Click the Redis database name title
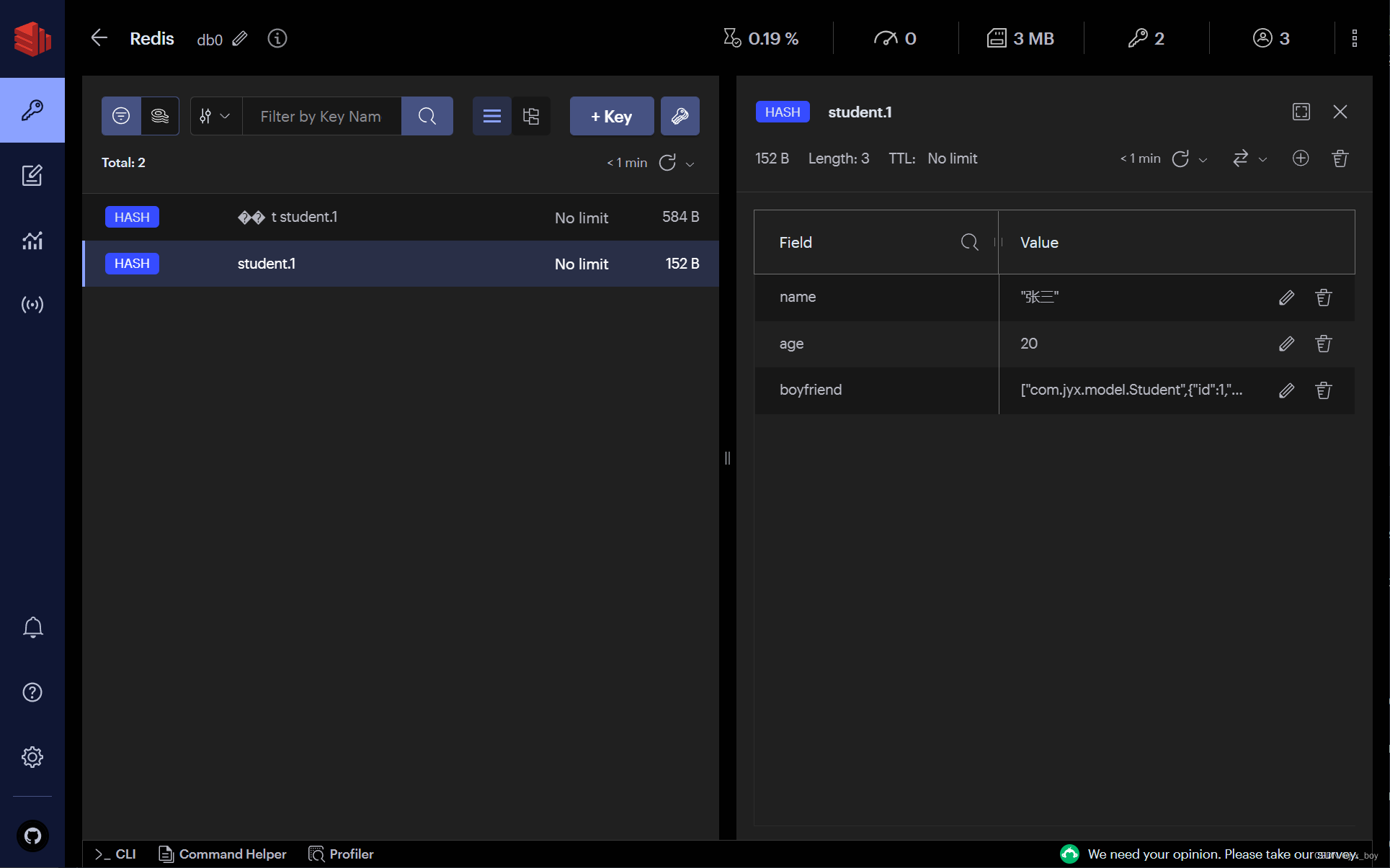This screenshot has height=868, width=1390. click(152, 38)
